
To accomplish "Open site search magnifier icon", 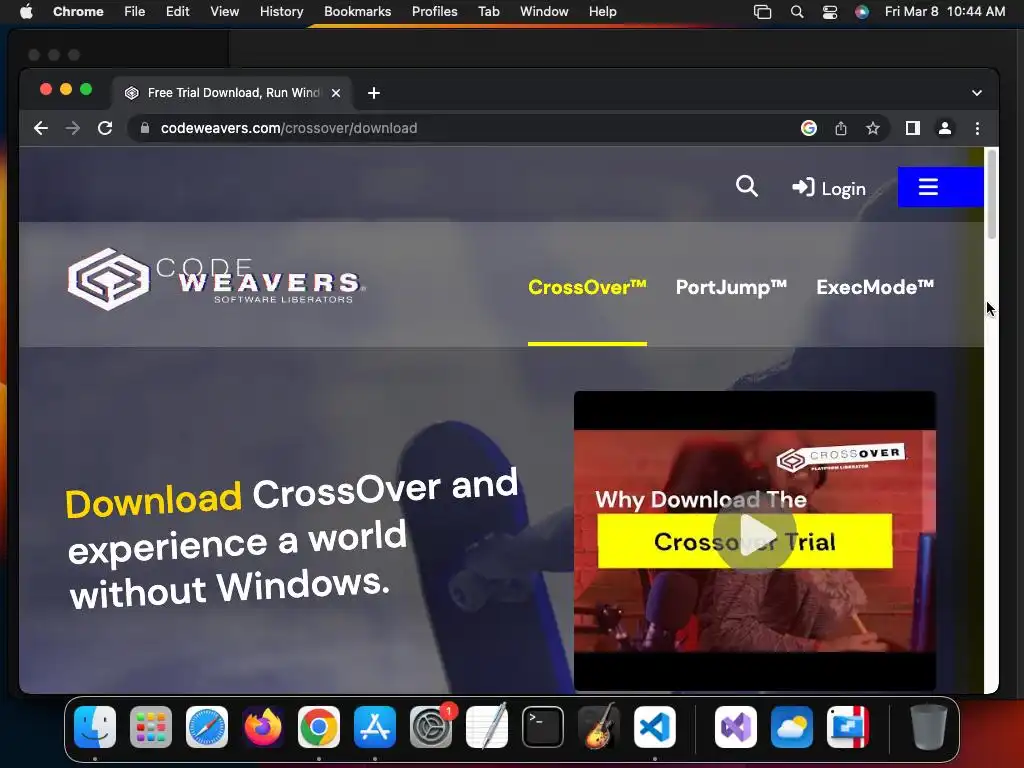I will pos(747,187).
